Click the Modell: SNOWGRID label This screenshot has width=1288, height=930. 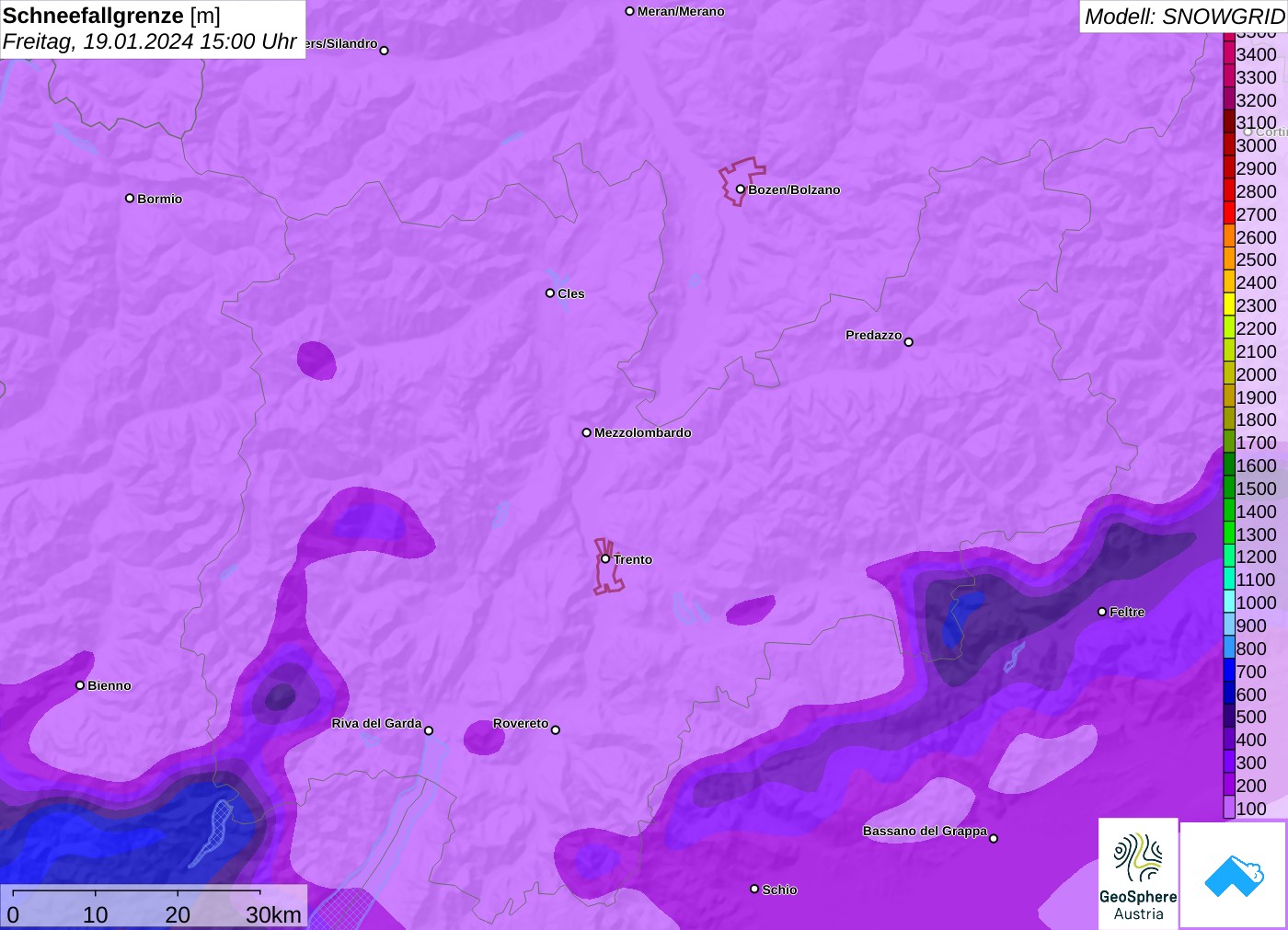pyautogui.click(x=1184, y=17)
